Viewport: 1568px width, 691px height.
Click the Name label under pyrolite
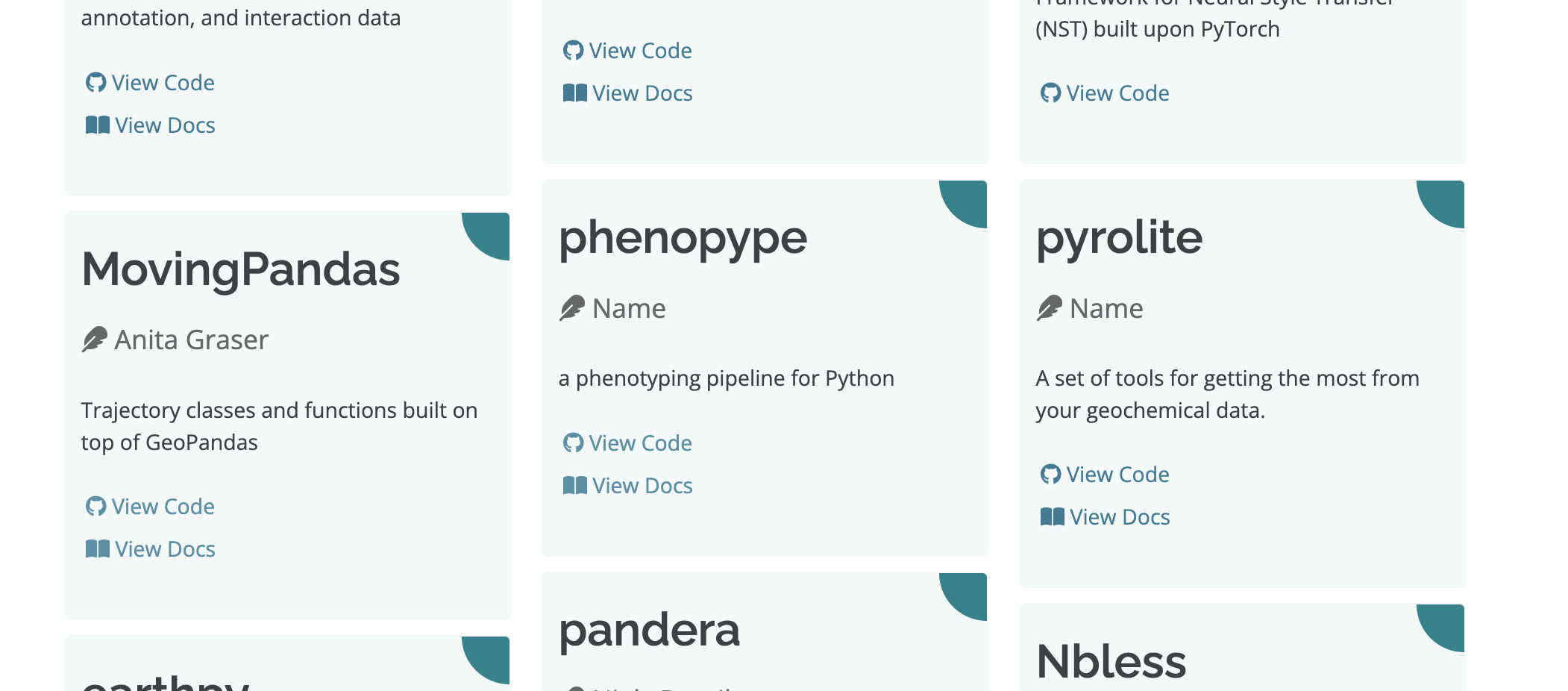(1106, 309)
